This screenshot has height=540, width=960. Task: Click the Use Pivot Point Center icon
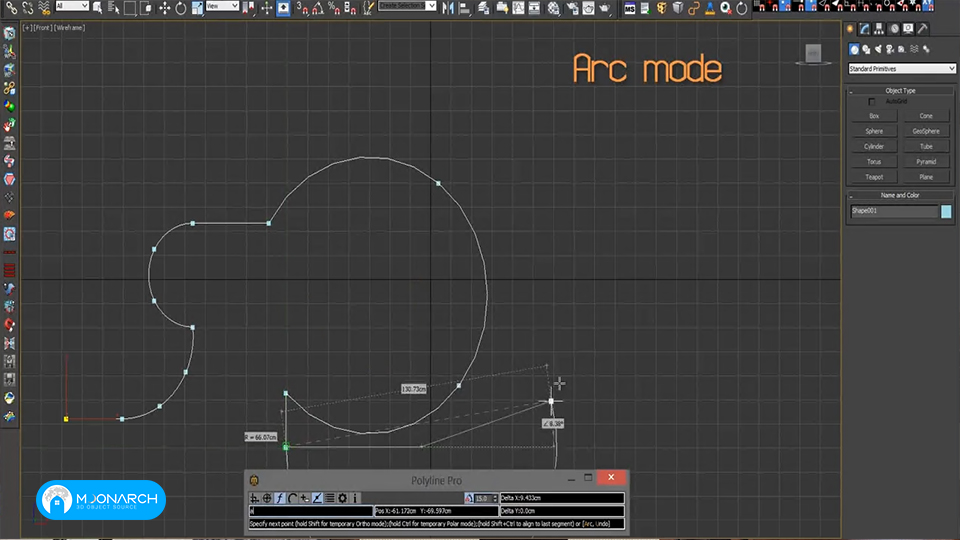[x=249, y=8]
